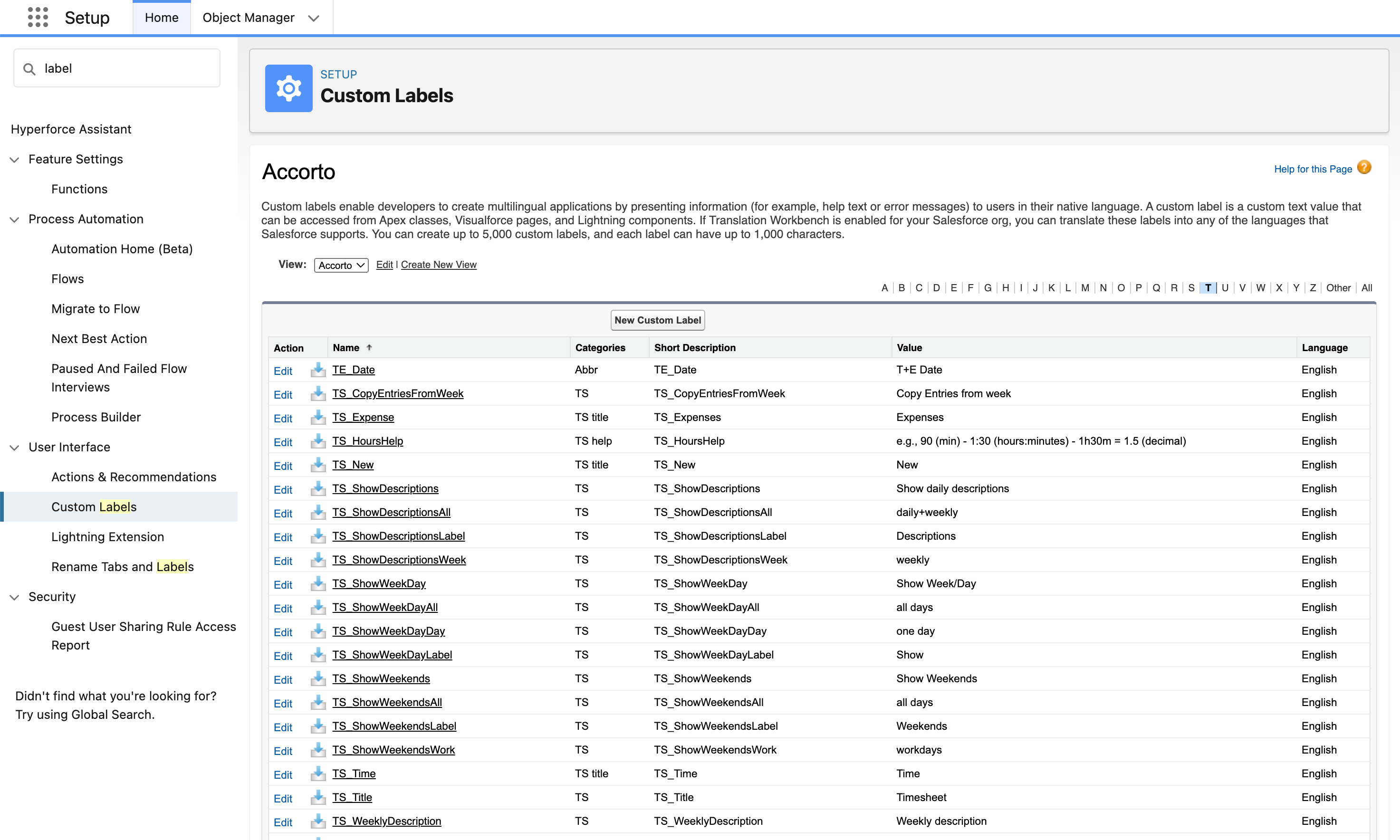Click download icon beside TS_Title
Viewport: 1400px width, 840px height.
click(318, 797)
